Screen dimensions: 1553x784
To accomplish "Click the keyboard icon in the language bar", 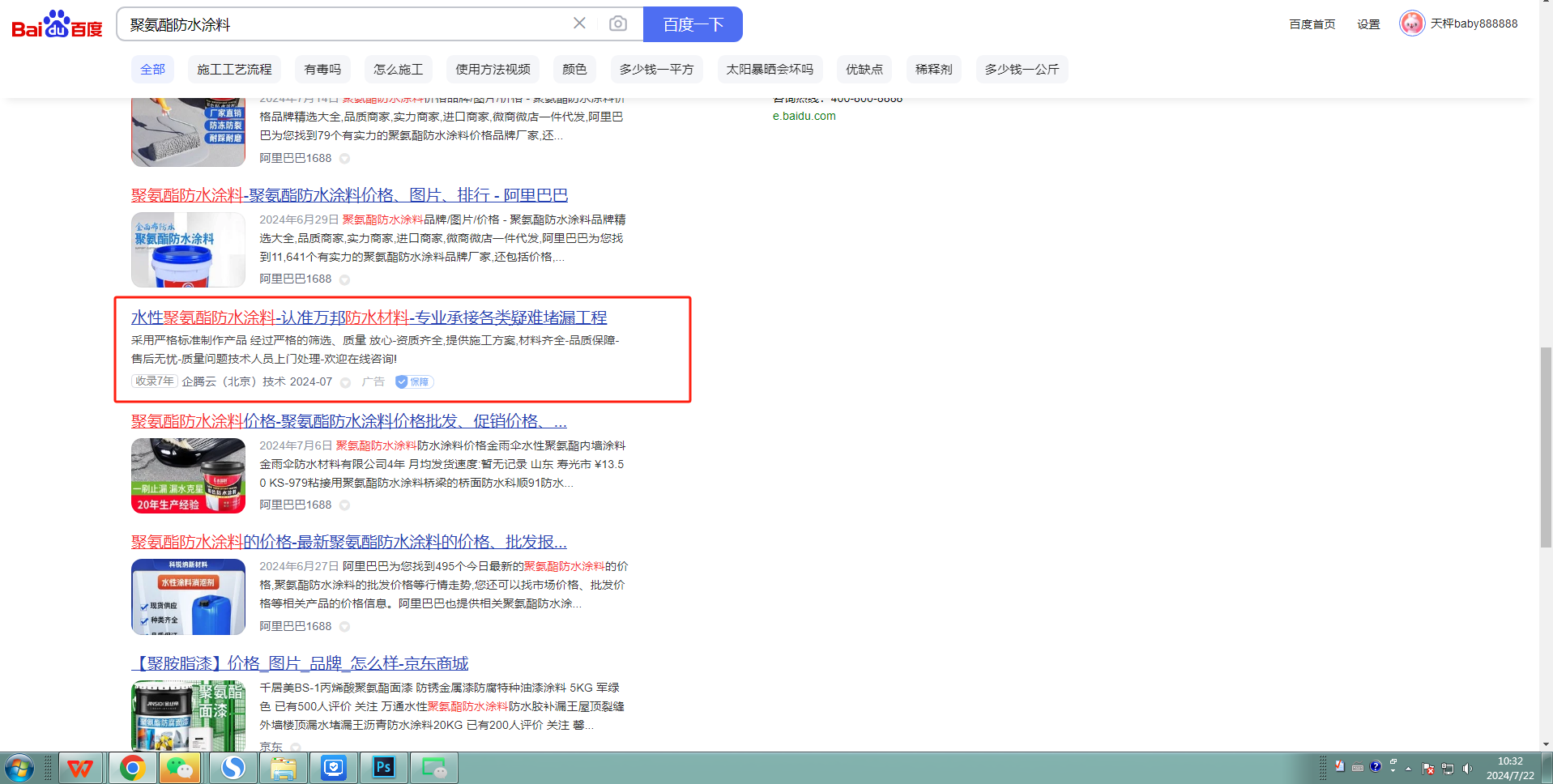I will point(1358,767).
